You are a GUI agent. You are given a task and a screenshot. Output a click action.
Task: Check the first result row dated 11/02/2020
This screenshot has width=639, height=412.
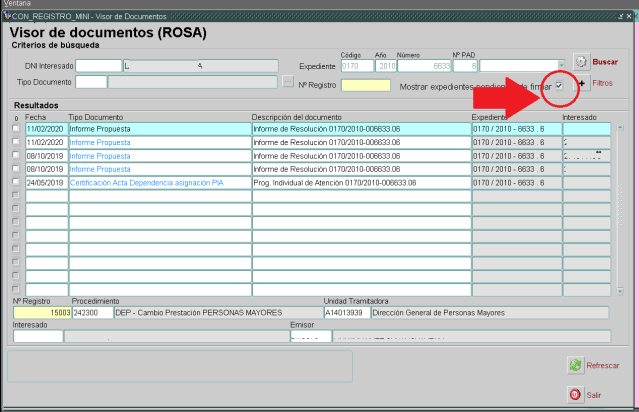coord(15,129)
